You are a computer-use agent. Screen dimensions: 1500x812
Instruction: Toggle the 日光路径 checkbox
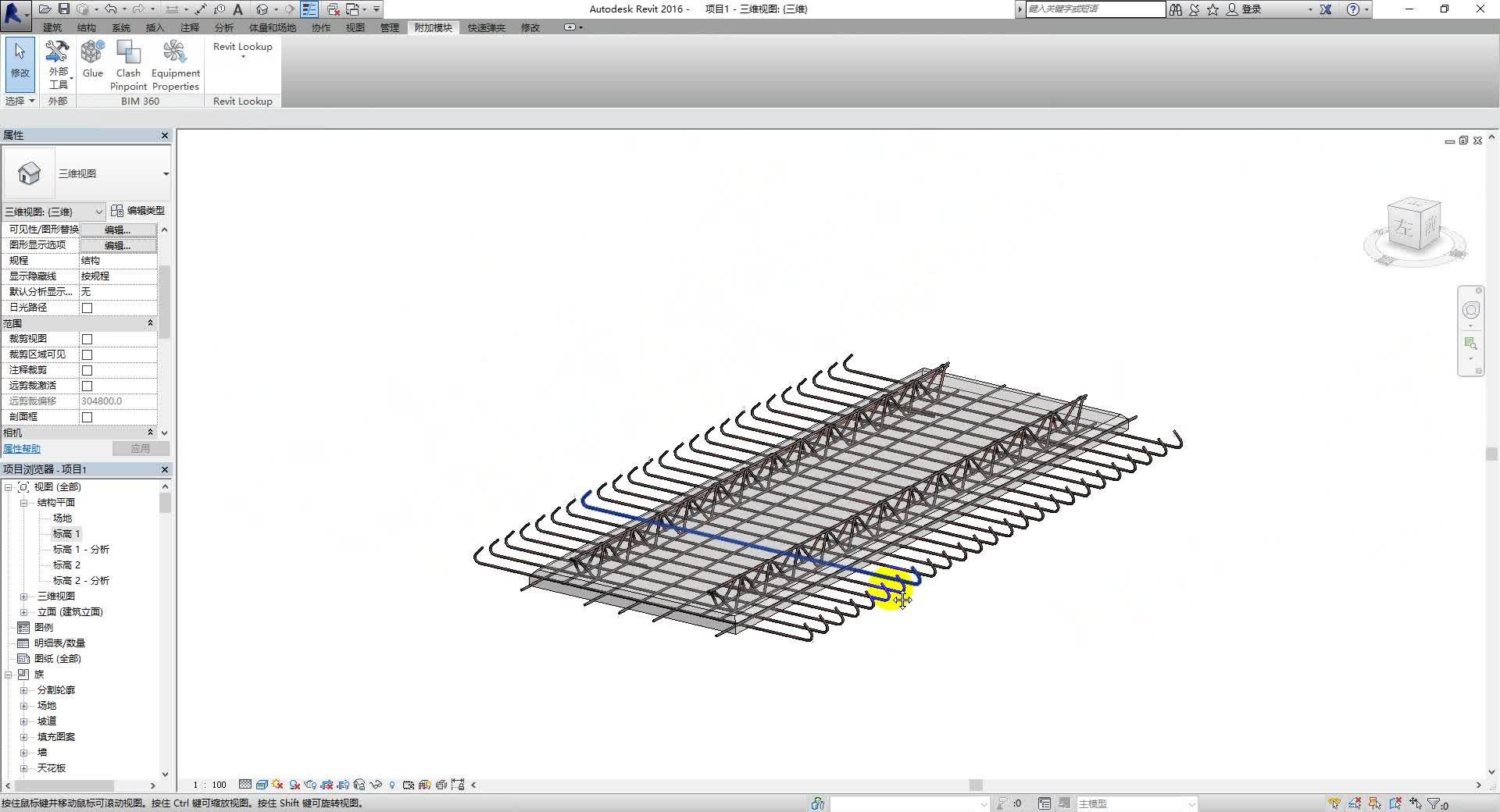coord(87,308)
